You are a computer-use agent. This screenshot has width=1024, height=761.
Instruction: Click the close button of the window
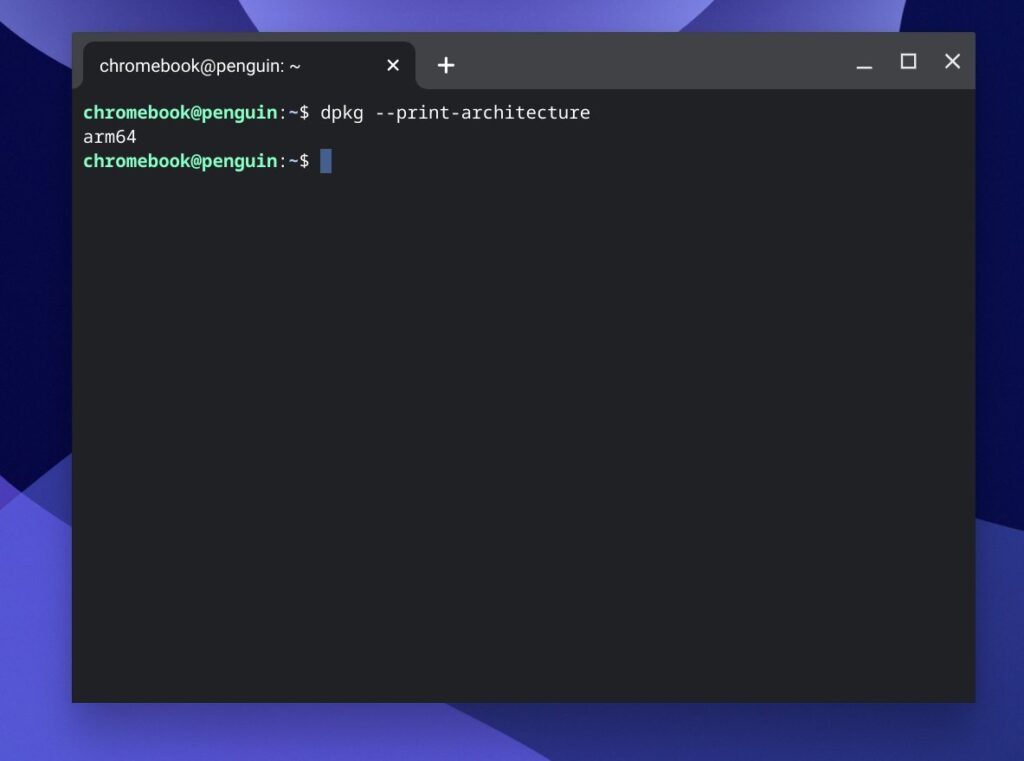click(x=951, y=61)
